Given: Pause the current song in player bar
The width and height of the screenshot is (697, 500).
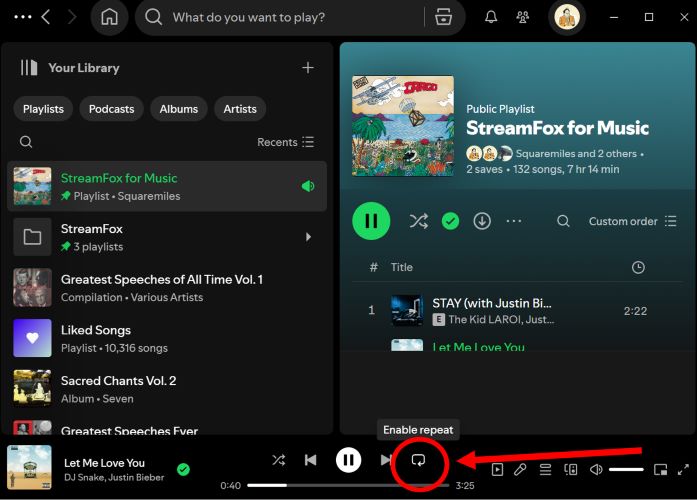Looking at the screenshot, I should coord(348,460).
